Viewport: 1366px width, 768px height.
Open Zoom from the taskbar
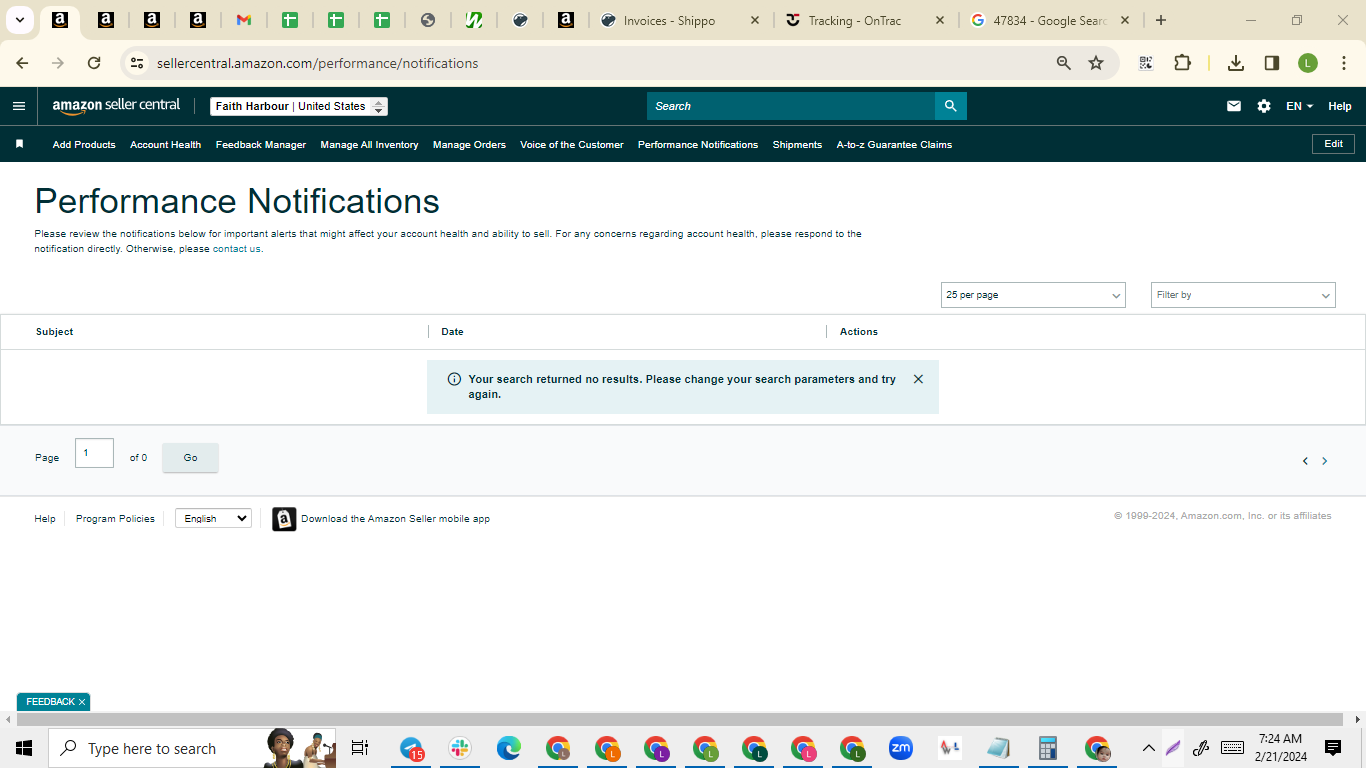tap(901, 748)
